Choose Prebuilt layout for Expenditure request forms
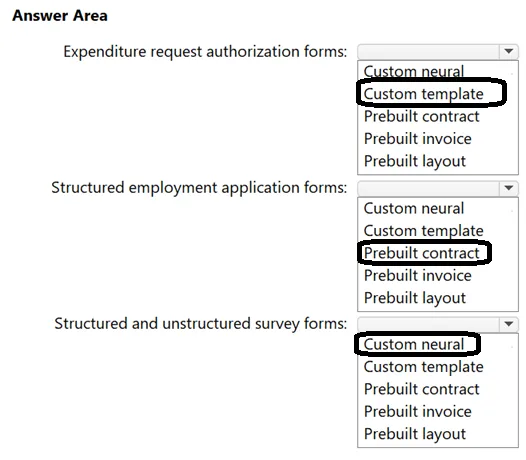Screen dimensions: 526x460 point(415,161)
